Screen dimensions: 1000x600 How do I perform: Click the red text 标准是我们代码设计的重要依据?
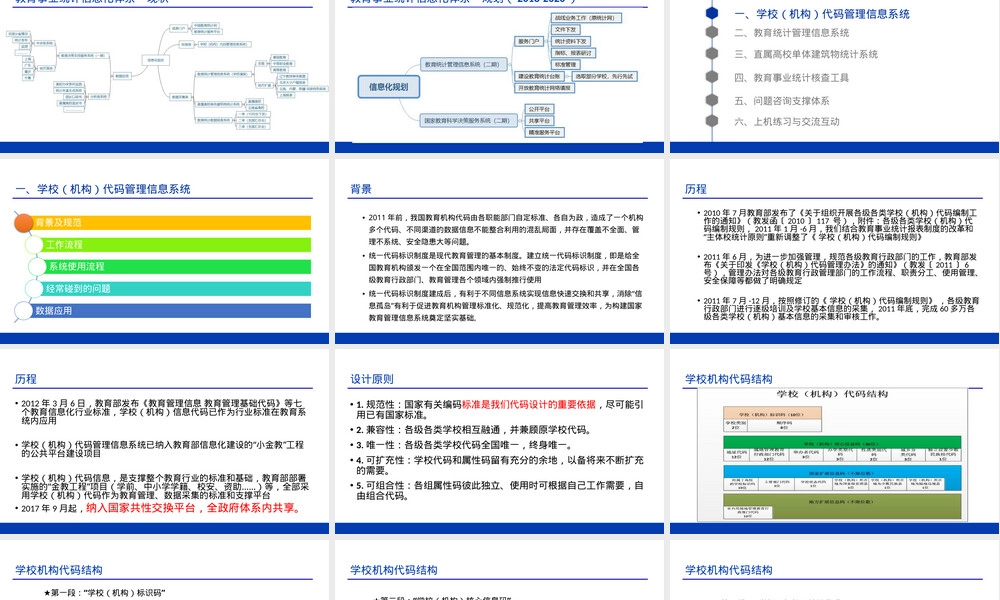pyautogui.click(x=529, y=404)
